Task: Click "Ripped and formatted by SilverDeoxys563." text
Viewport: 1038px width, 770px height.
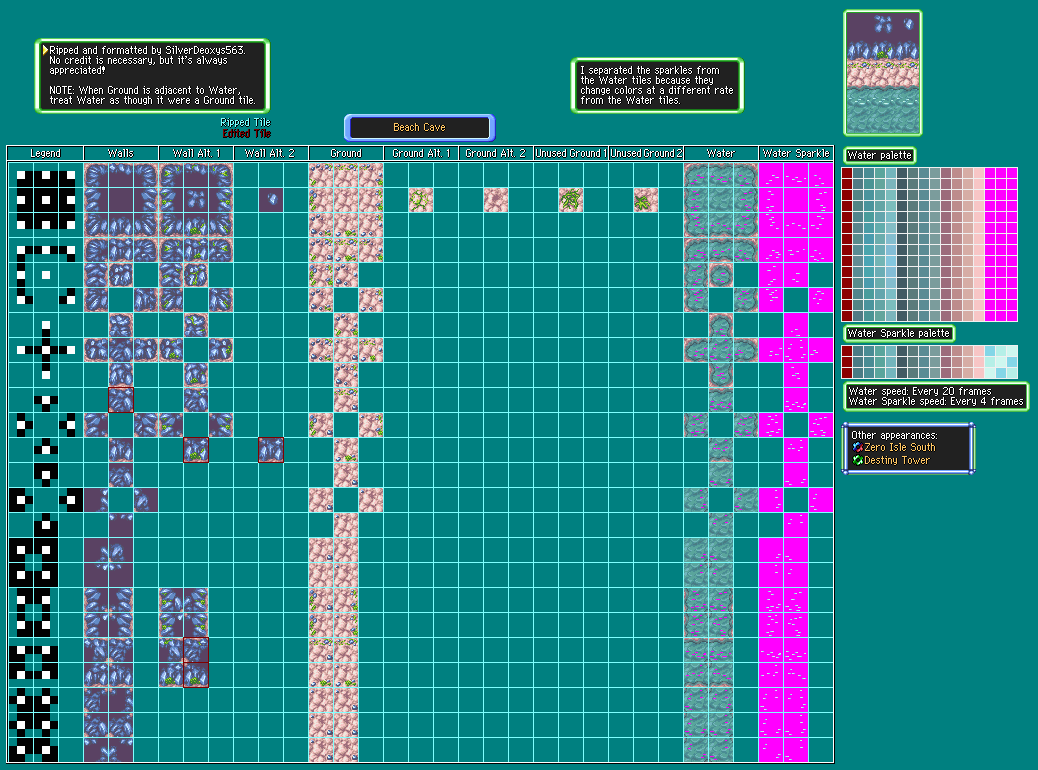Action: coord(148,50)
